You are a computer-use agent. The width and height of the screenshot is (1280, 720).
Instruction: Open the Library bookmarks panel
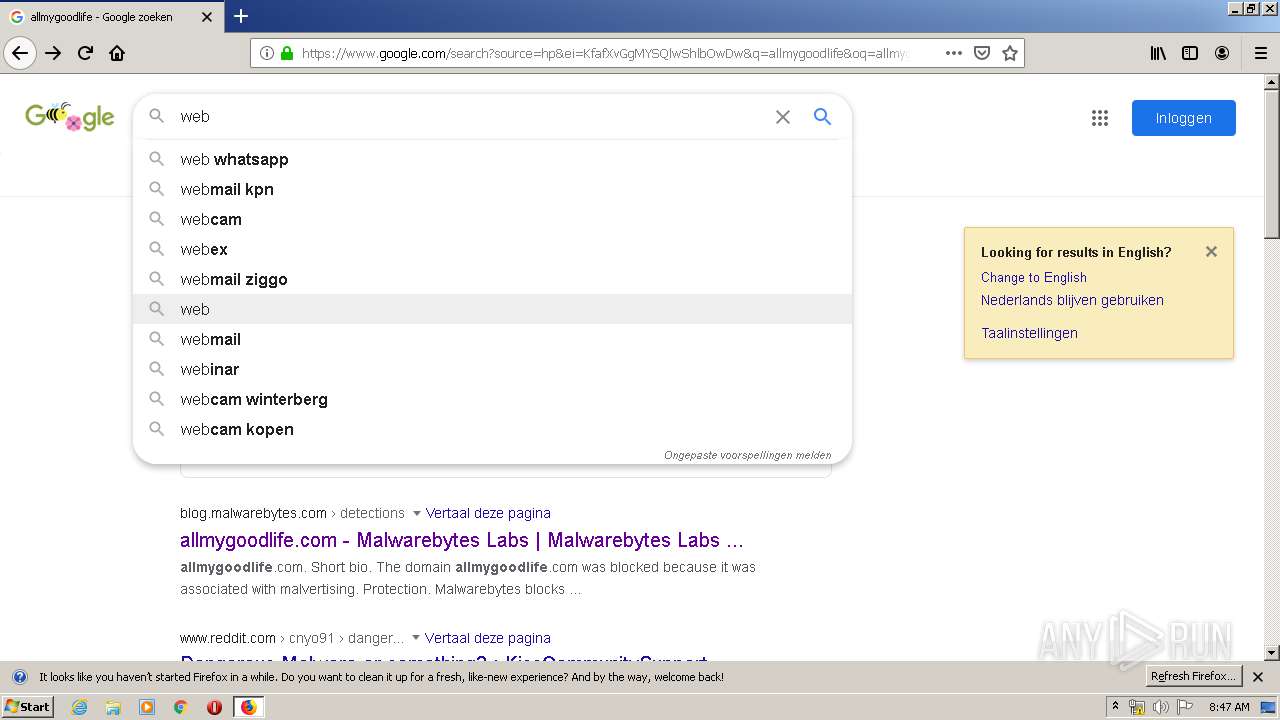(1158, 53)
